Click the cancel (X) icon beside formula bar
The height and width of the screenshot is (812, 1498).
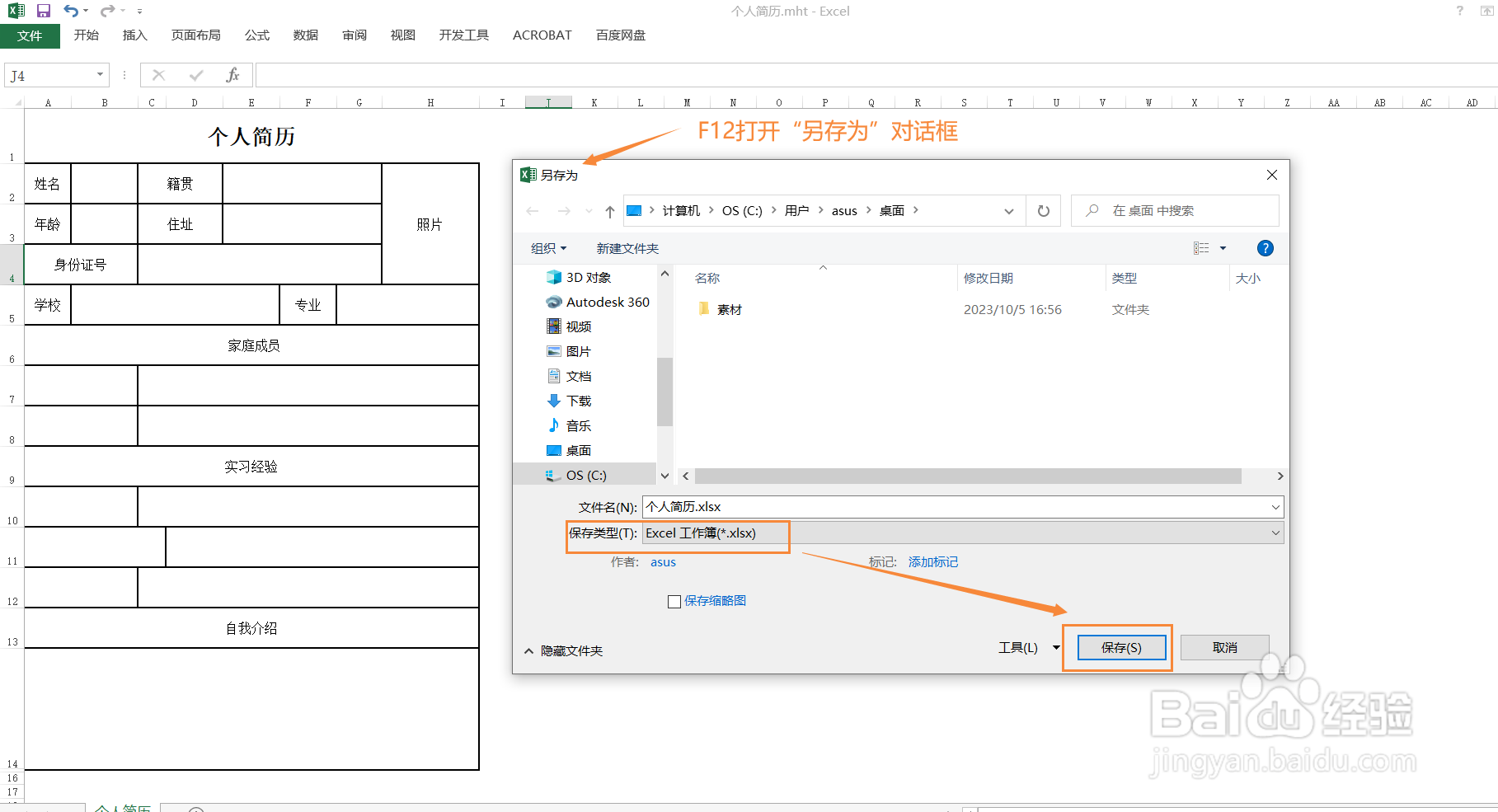[157, 74]
